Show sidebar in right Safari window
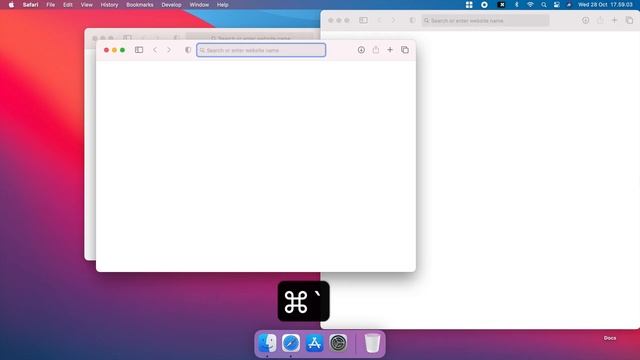 [363, 20]
